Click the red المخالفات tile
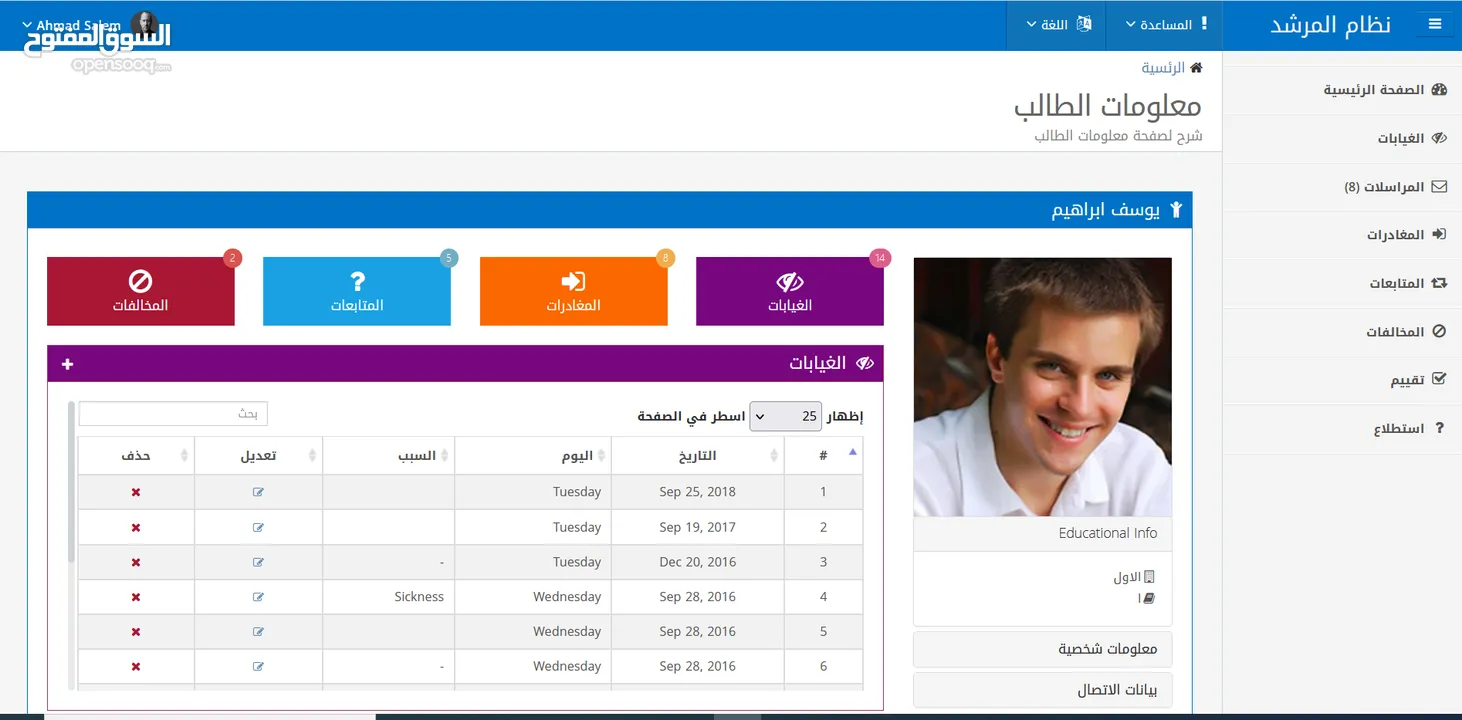Image resolution: width=1462 pixels, height=720 pixels. 141,291
